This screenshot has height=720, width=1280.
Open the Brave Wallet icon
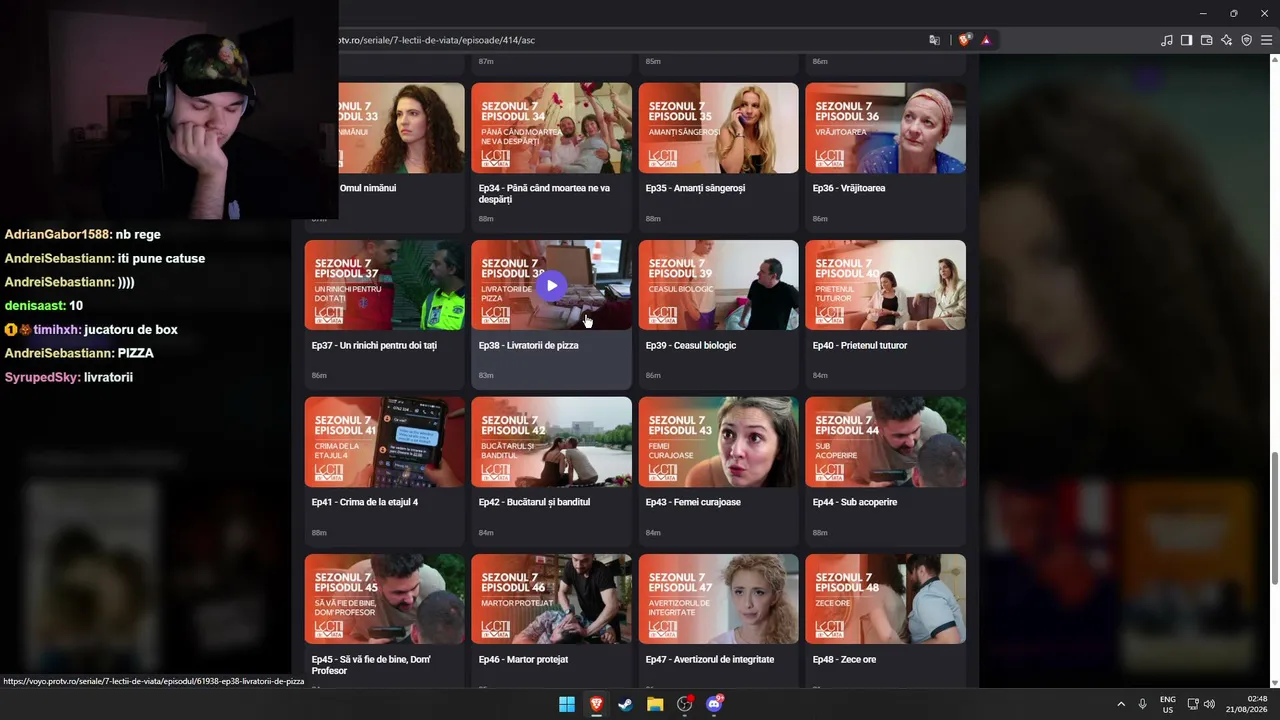pos(1206,40)
